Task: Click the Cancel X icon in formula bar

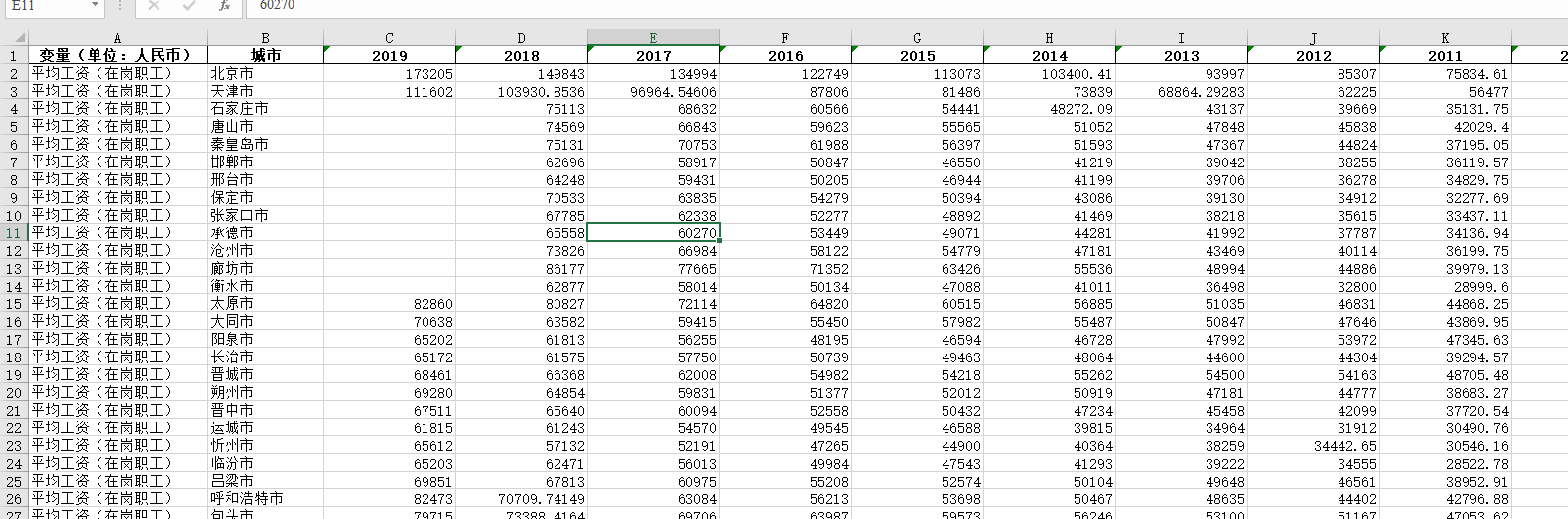Action: 154,5
